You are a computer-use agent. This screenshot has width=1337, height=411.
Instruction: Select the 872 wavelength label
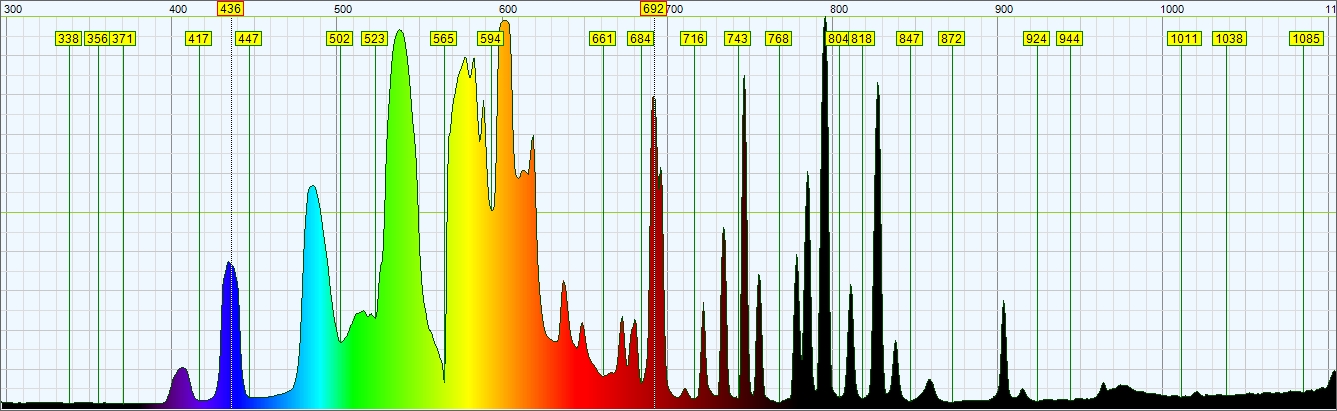click(x=951, y=39)
